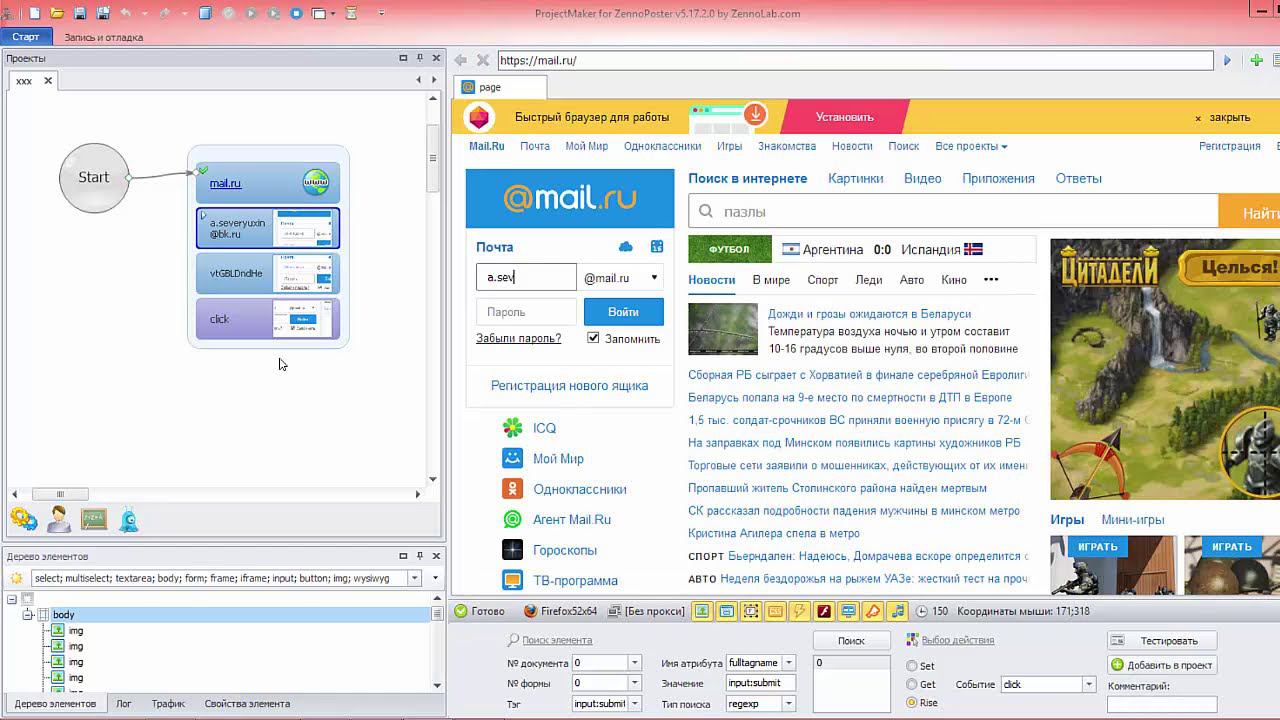Screen dimensions: 1280x720
Task: Open the № документа dropdown
Action: click(634, 663)
